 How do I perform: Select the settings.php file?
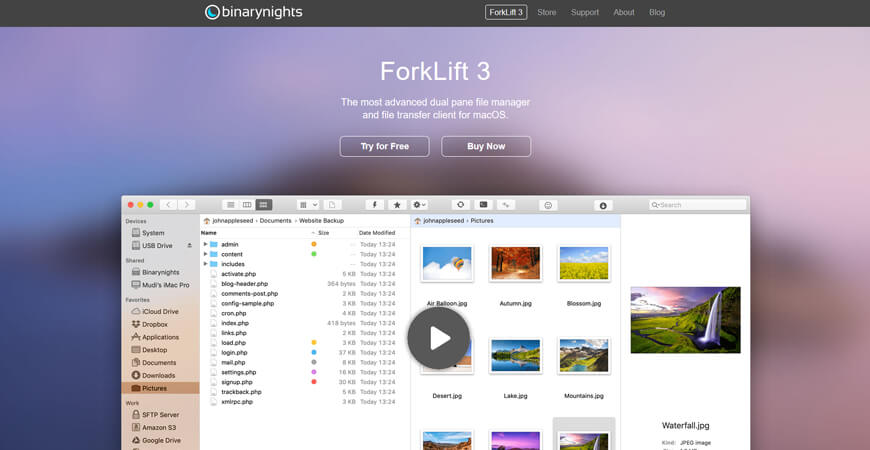[239, 372]
